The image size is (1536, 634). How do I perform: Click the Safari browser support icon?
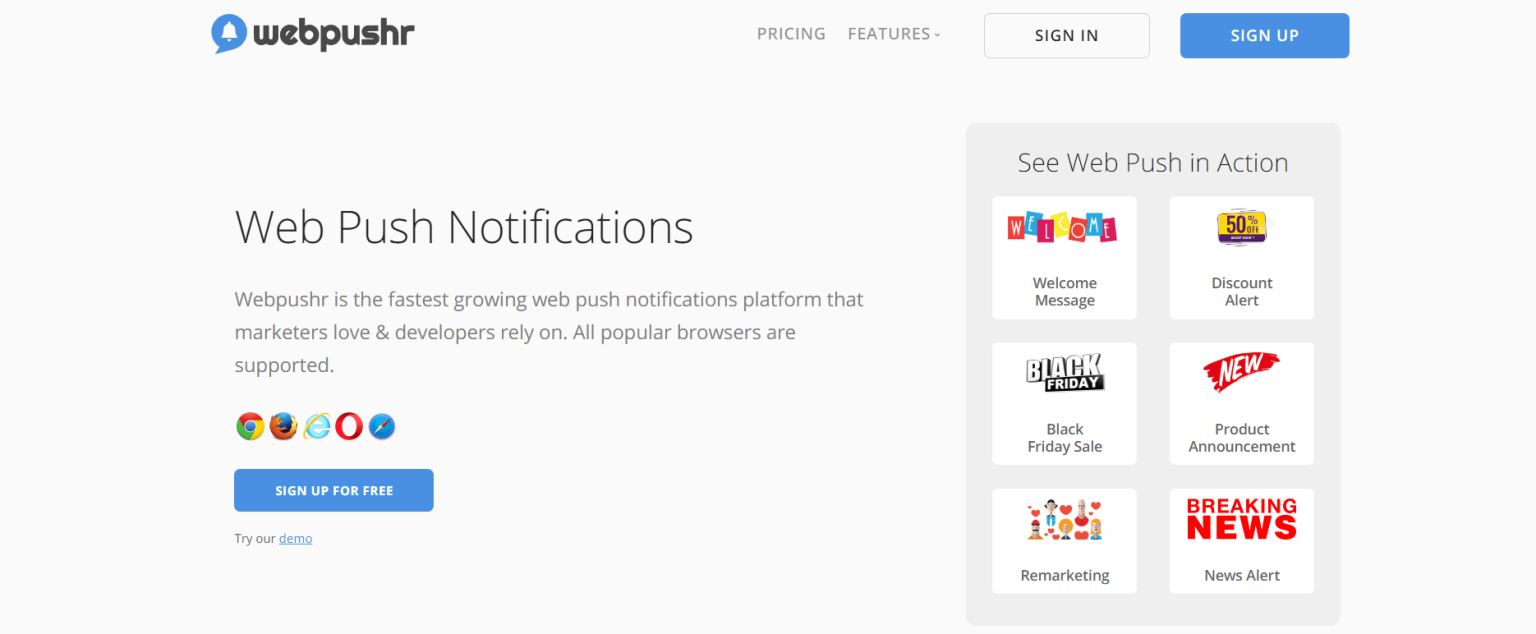382,425
